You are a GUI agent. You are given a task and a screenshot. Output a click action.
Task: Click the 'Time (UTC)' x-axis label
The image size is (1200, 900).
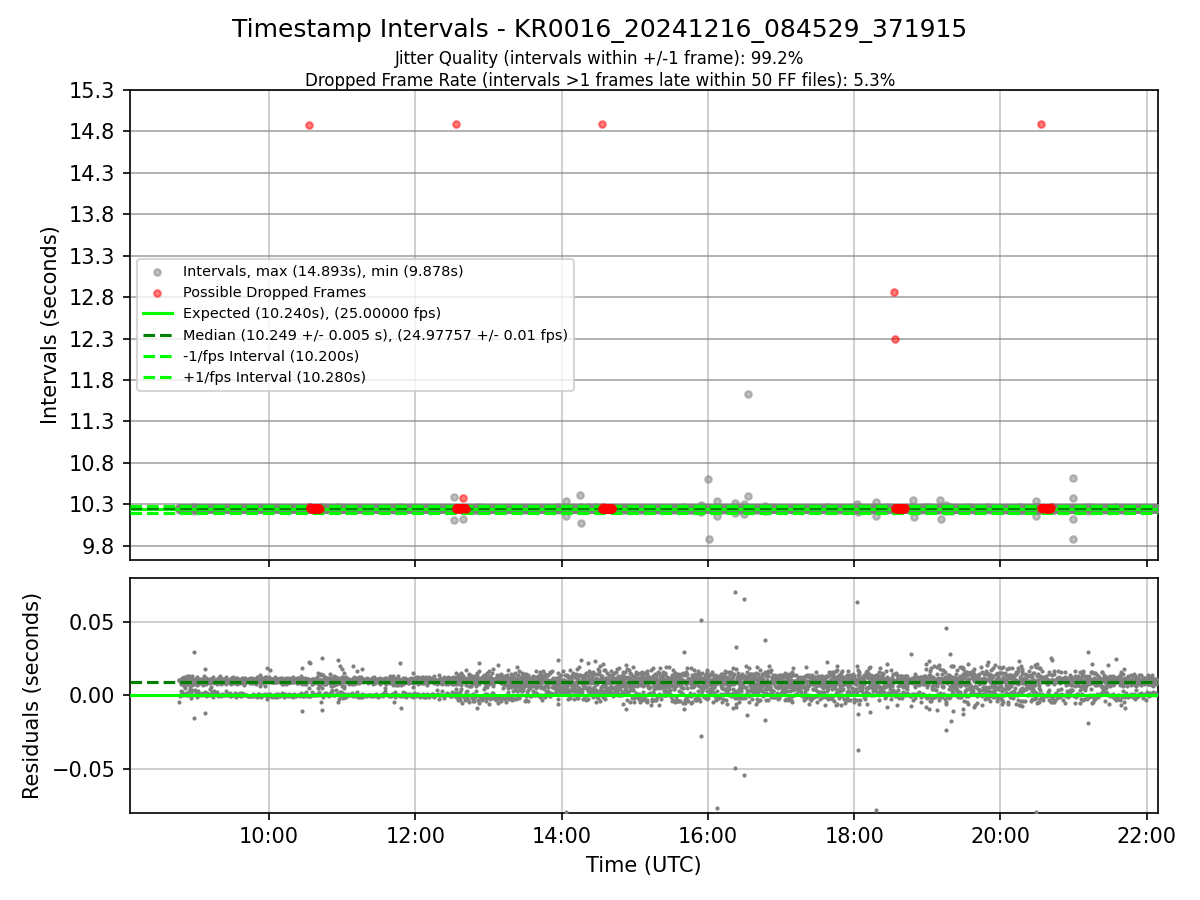click(643, 865)
